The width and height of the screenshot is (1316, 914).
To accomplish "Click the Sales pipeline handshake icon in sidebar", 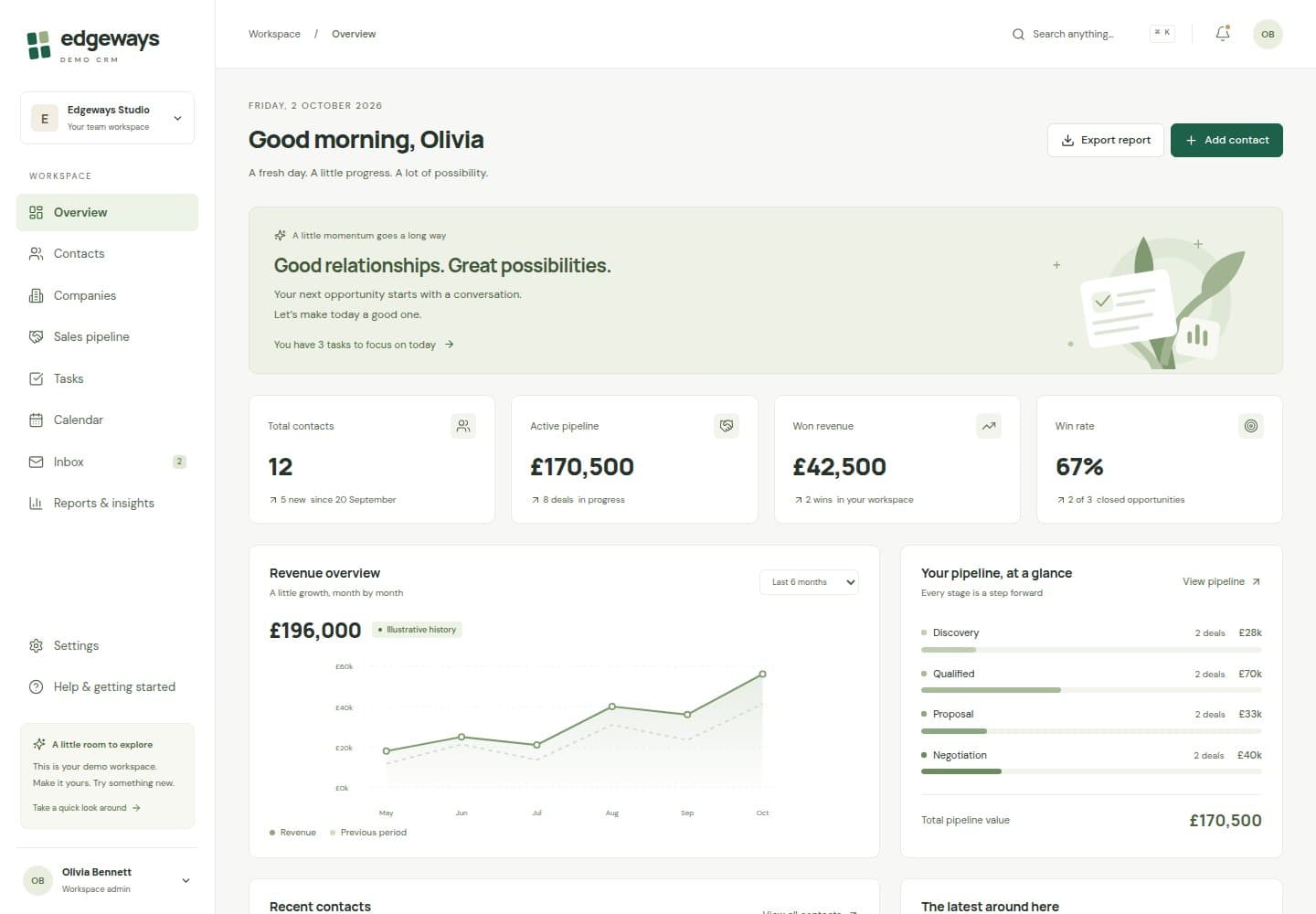I will [37, 337].
